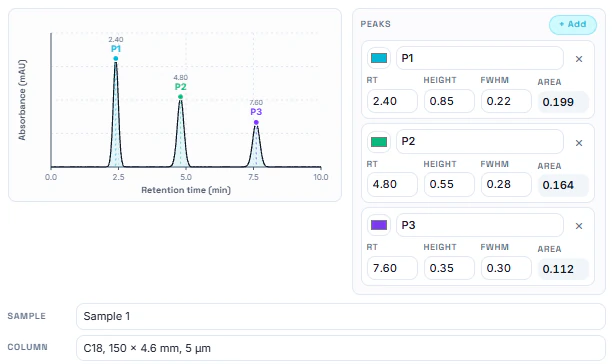
Task: Click the P1 peak marker on chromatogram
Action: point(116,59)
